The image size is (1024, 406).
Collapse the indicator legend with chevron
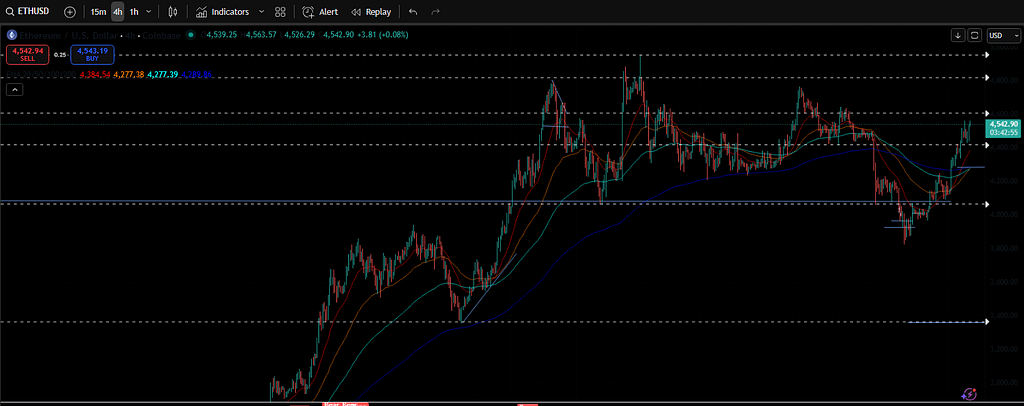[15, 90]
